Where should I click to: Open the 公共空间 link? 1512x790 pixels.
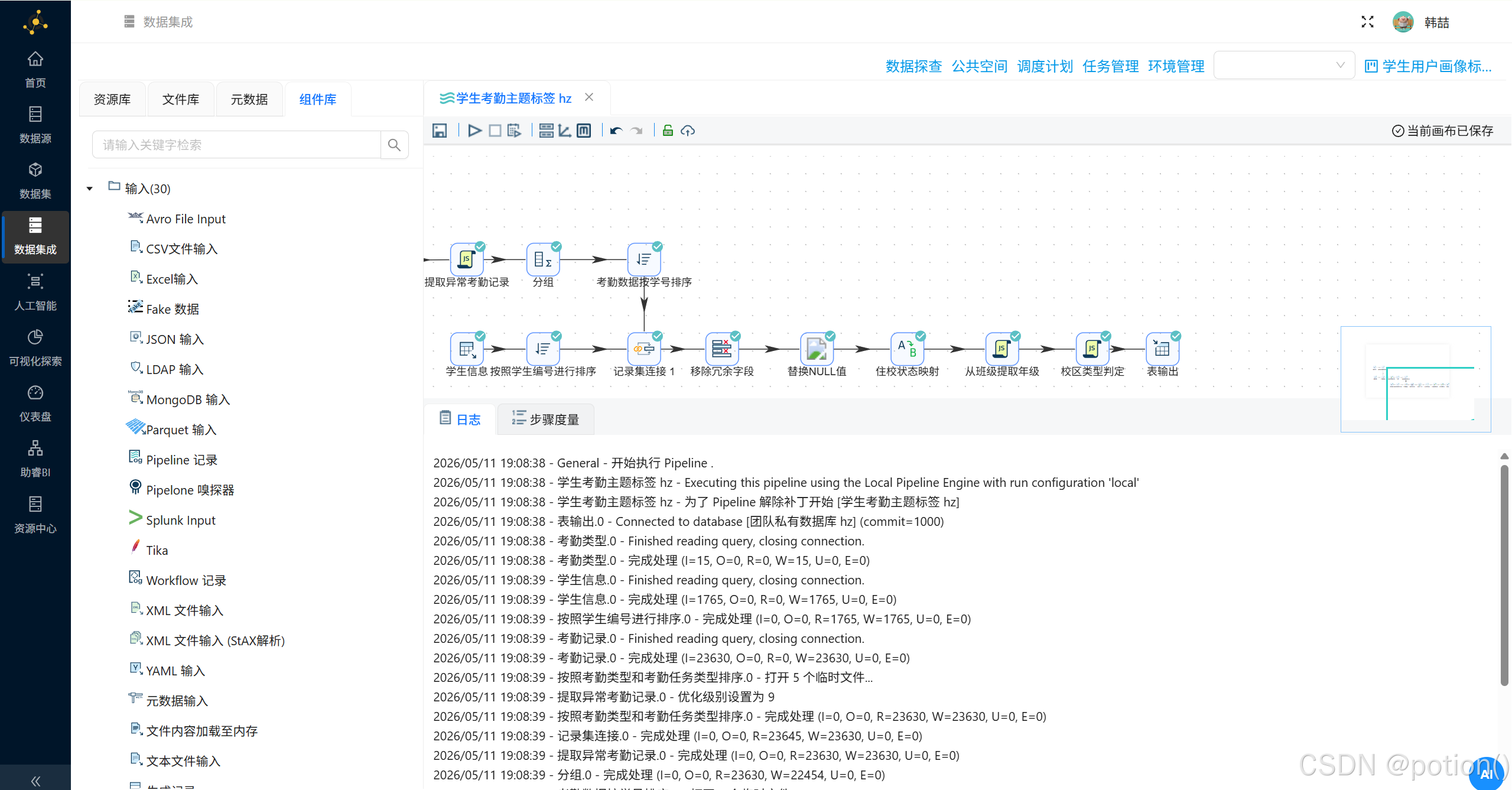980,66
